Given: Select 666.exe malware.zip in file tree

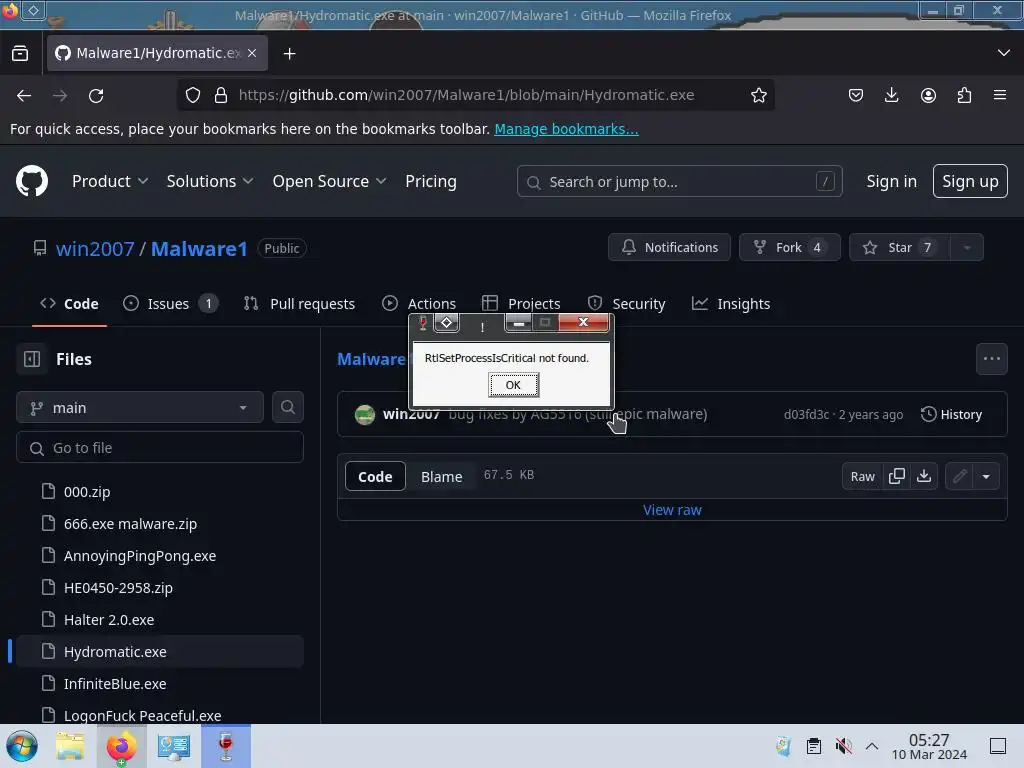Looking at the screenshot, I should click(x=160, y=523).
